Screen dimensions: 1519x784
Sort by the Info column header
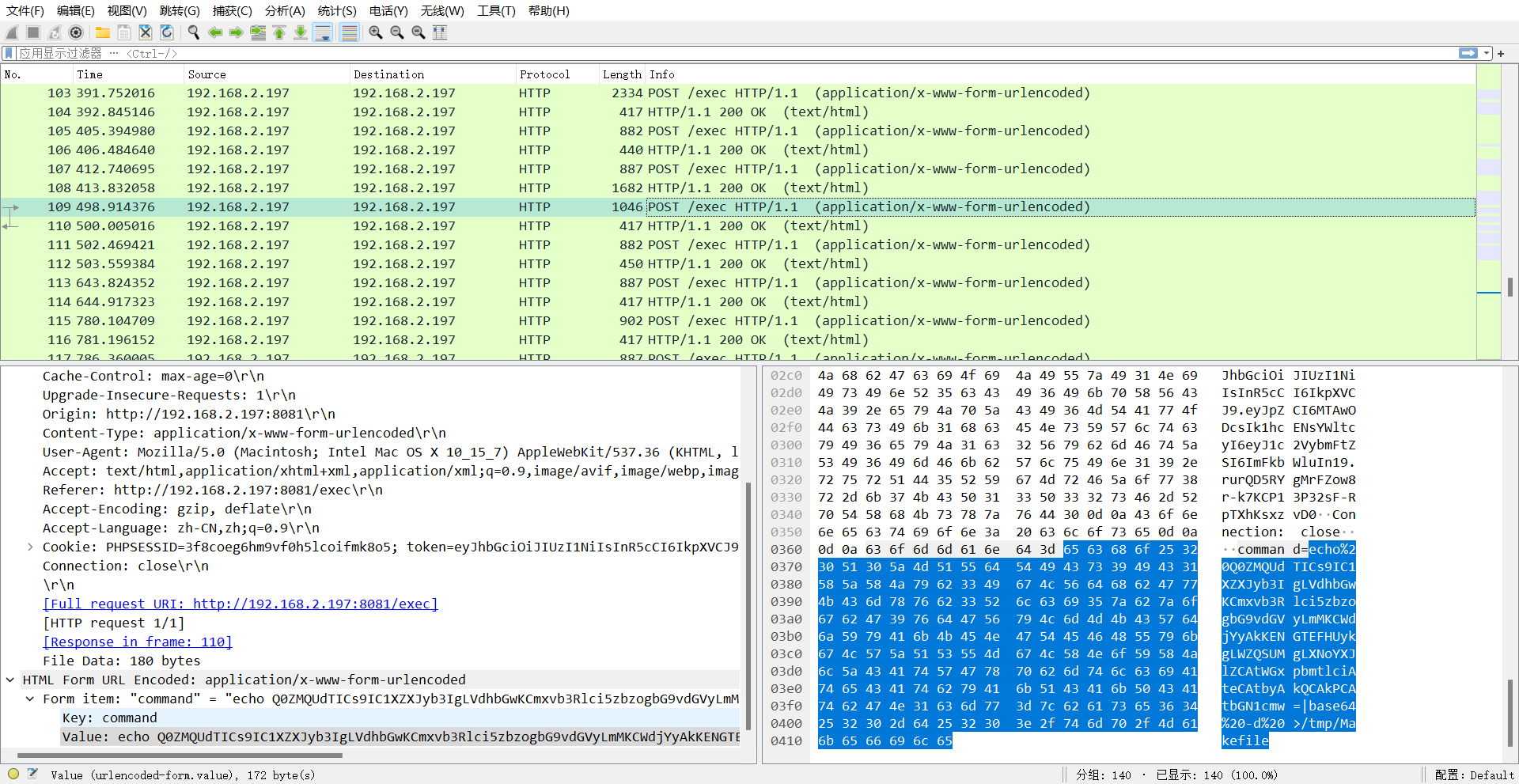coord(1060,74)
